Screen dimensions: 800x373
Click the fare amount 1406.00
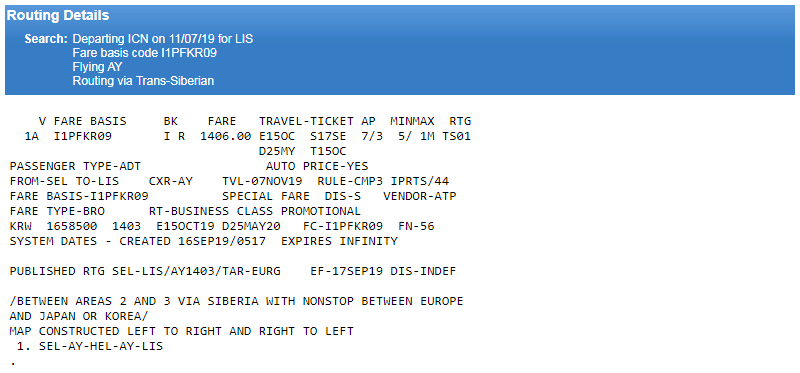pos(226,136)
